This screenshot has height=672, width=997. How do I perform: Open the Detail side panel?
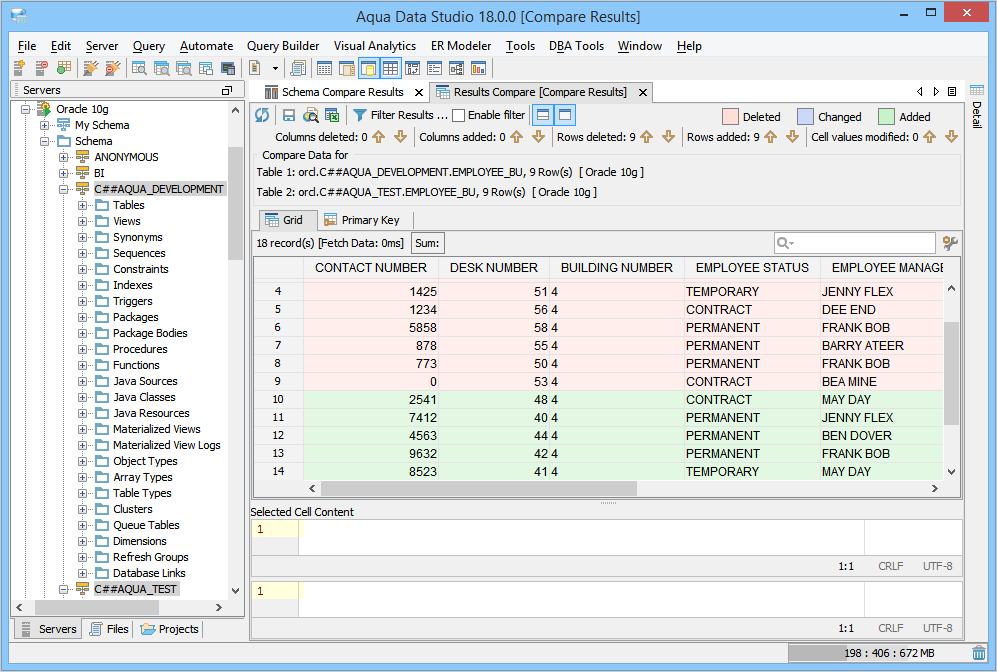977,107
